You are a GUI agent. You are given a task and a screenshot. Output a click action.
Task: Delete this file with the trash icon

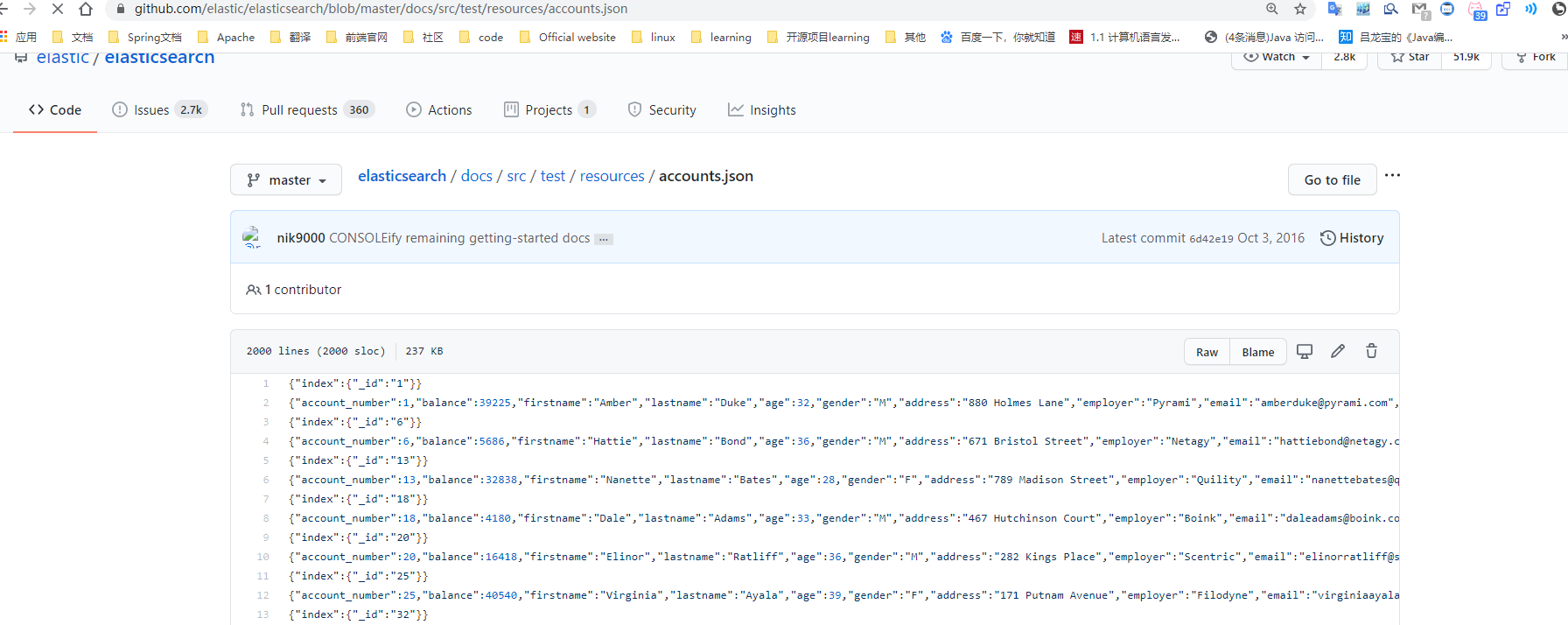1371,351
